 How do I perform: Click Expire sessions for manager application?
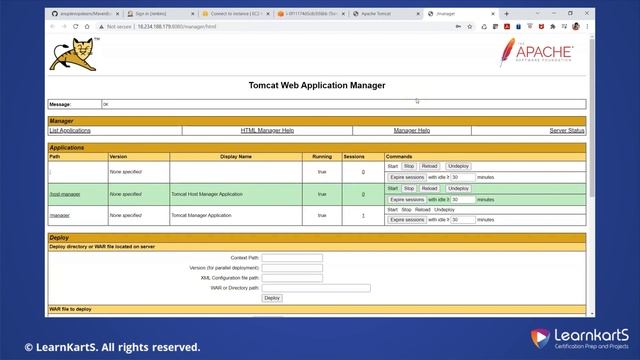tap(407, 220)
